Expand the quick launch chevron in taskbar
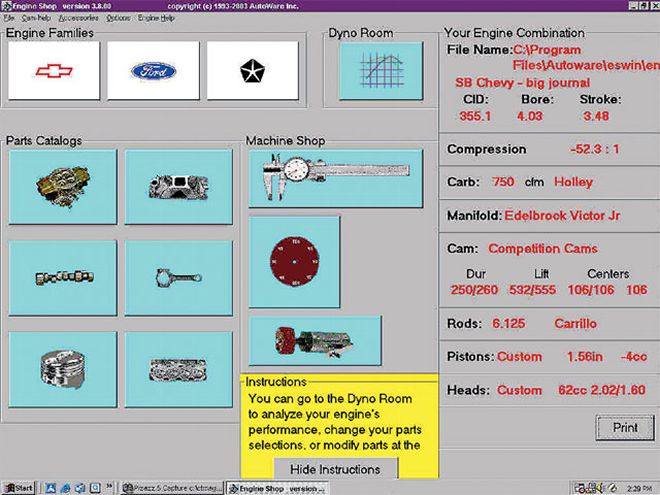 tap(109, 486)
